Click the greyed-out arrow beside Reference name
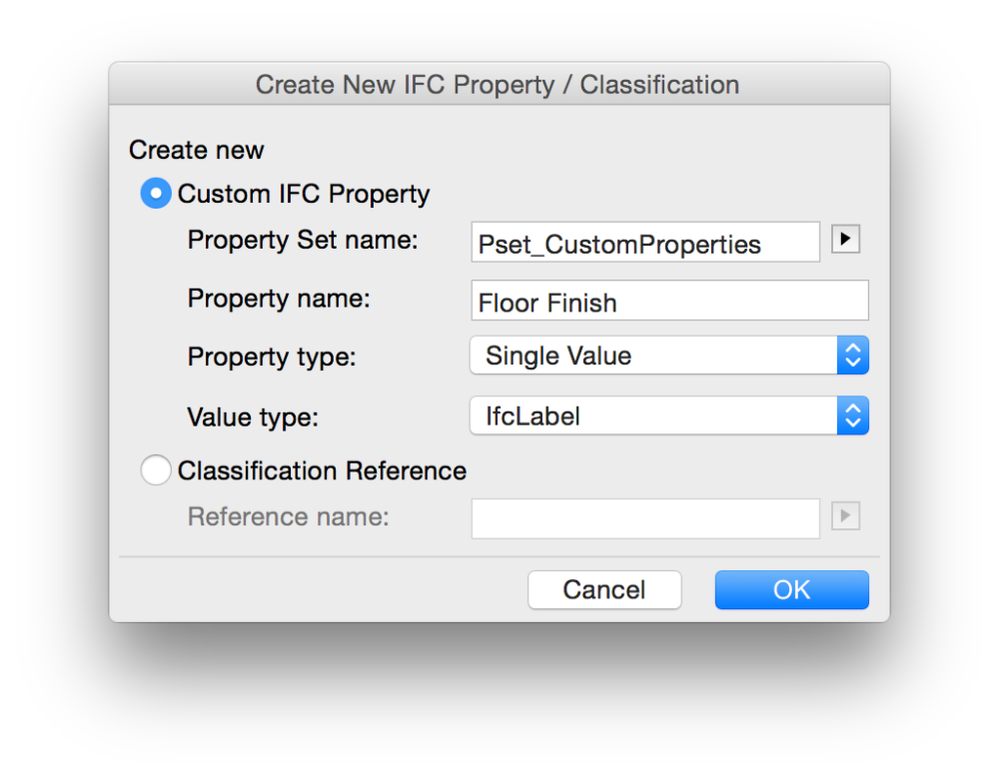Screen dimensions: 999x778 (845, 516)
